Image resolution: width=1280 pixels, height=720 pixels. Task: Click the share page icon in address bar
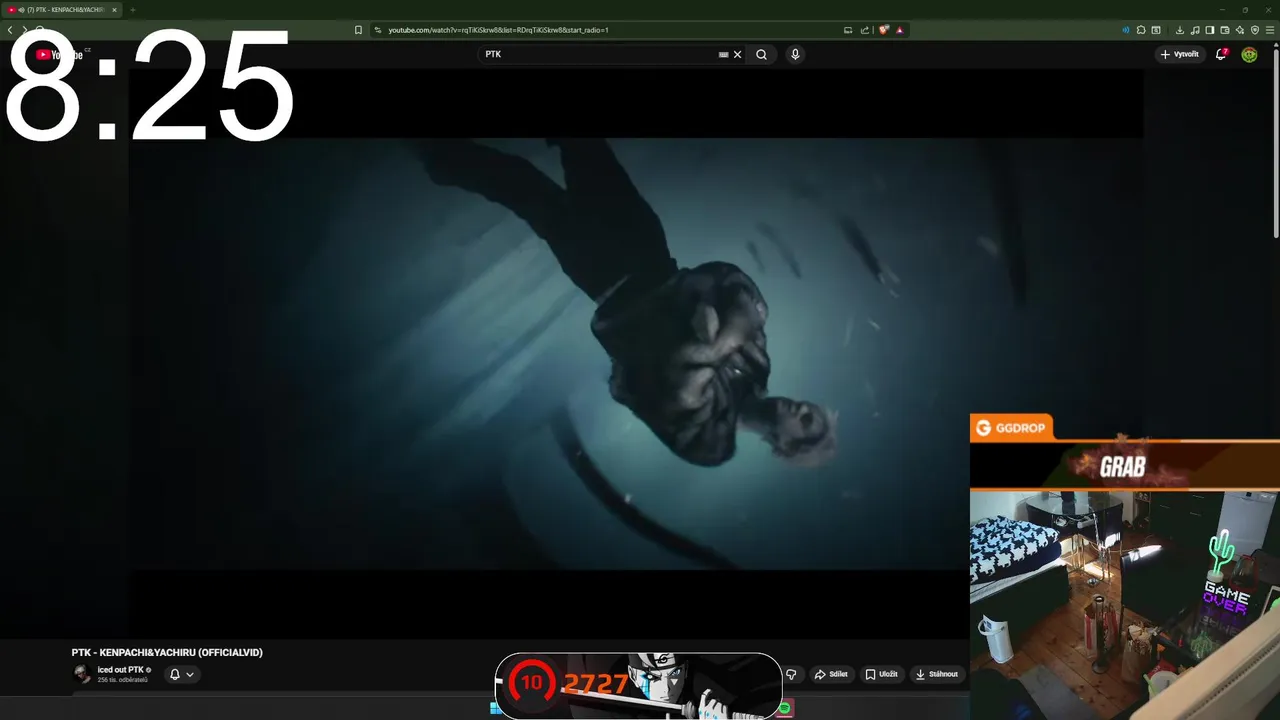point(865,30)
